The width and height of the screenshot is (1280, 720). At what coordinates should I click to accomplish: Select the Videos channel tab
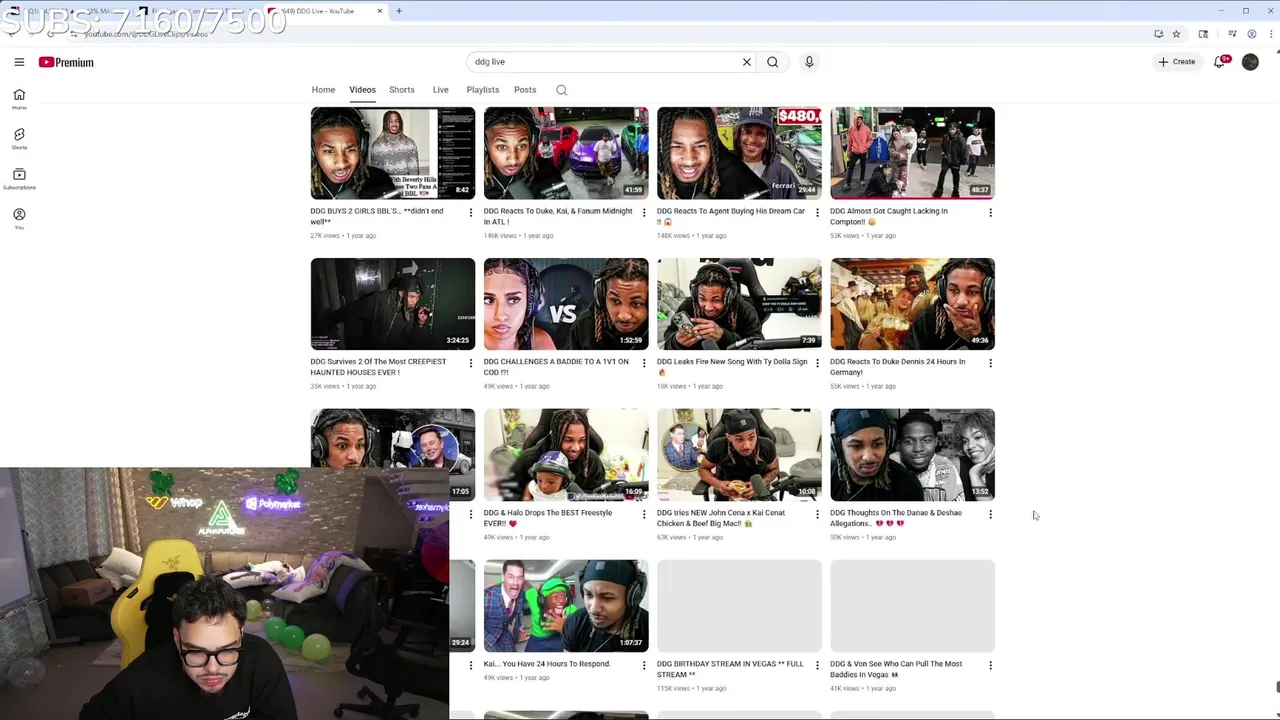point(362,90)
